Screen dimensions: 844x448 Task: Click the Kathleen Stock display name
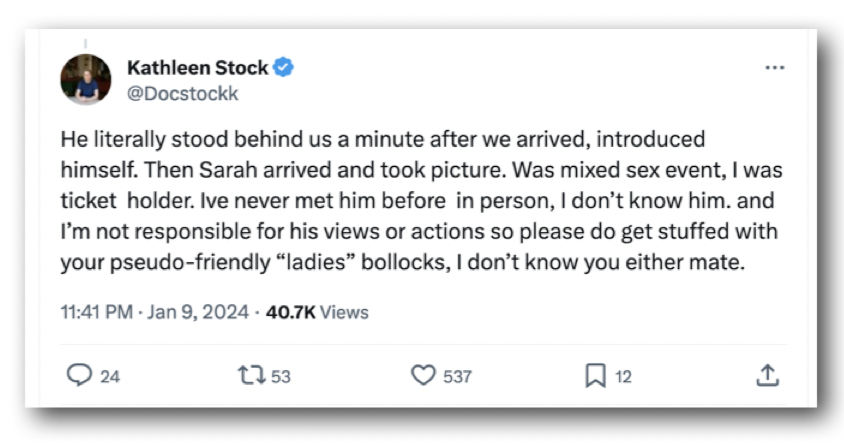tap(198, 68)
